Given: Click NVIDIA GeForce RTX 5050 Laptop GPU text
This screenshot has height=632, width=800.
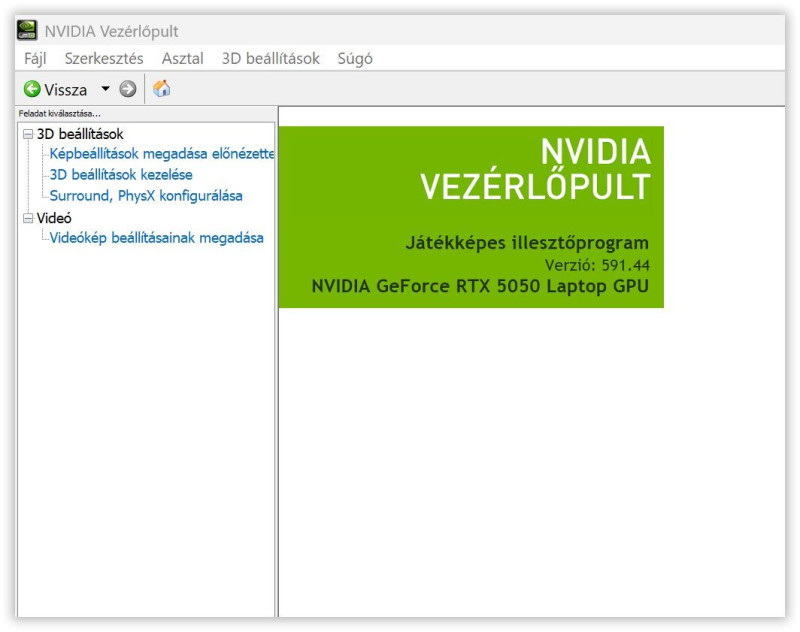Looking at the screenshot, I should (480, 286).
